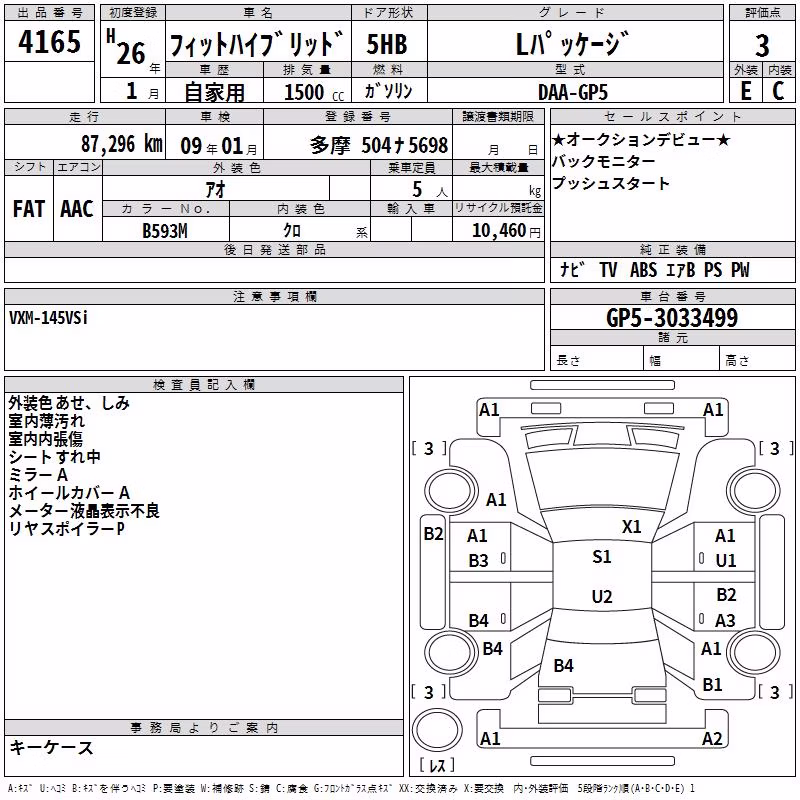The height and width of the screenshot is (800, 800).
Task: Select the exterior grade E
Action: [745, 91]
